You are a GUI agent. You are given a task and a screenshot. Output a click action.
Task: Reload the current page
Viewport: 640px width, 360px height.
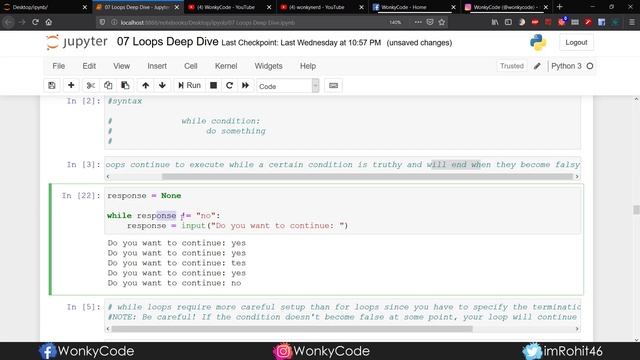pyautogui.click(x=36, y=22)
